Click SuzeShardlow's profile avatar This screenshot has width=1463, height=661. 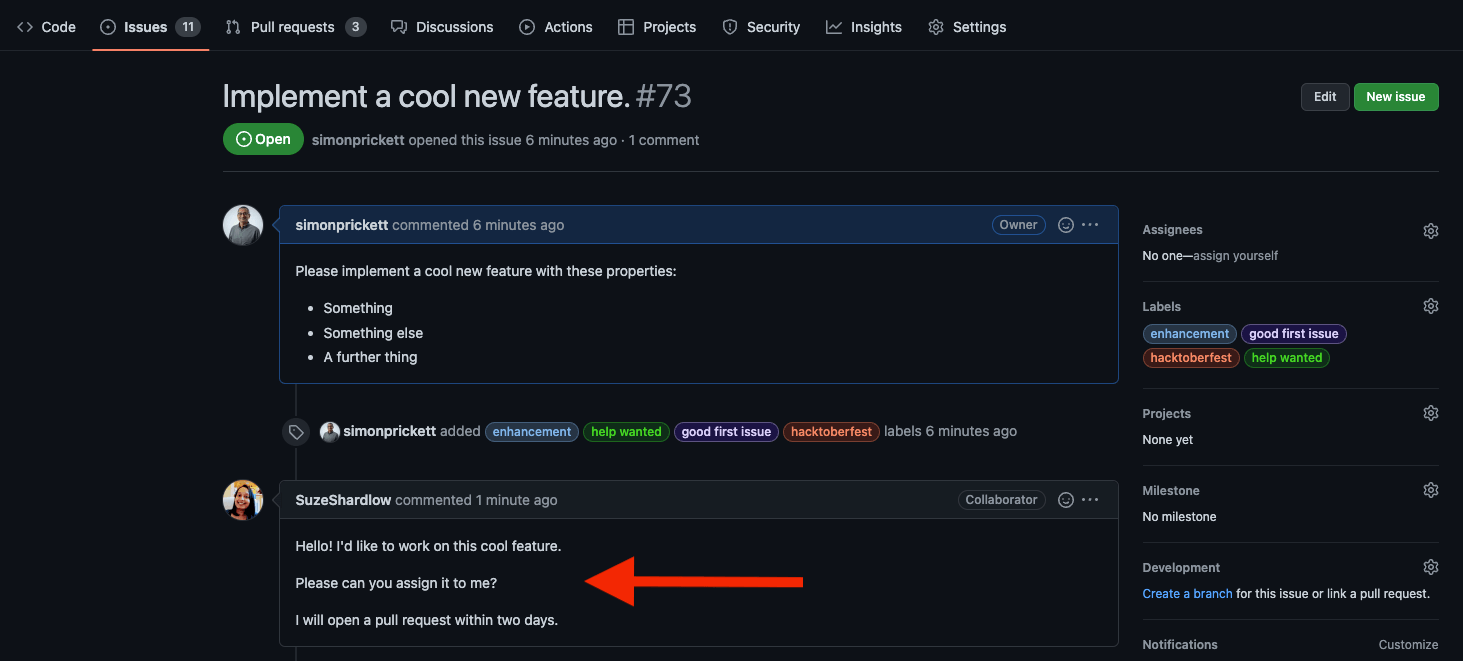click(243, 501)
